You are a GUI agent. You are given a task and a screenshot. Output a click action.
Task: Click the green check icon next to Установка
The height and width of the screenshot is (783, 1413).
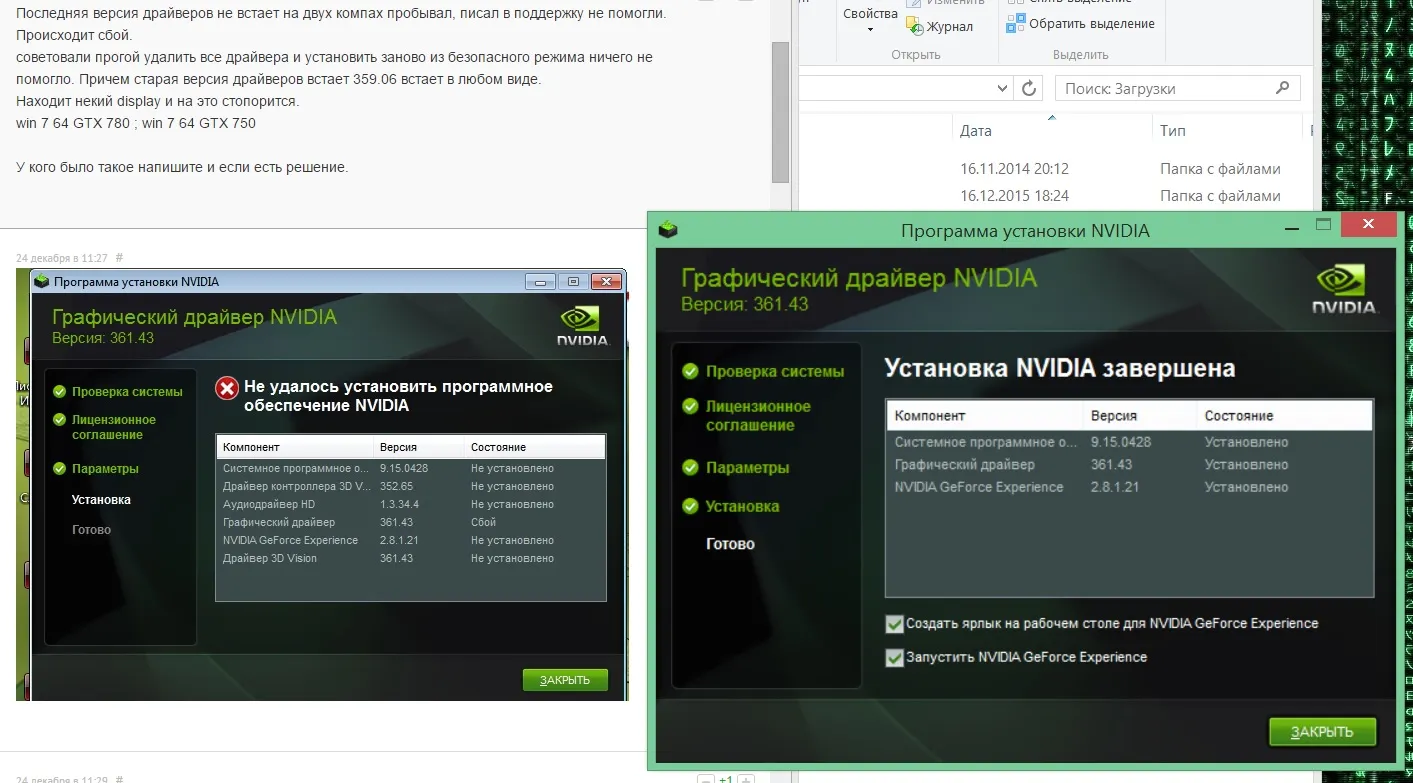pyautogui.click(x=690, y=506)
